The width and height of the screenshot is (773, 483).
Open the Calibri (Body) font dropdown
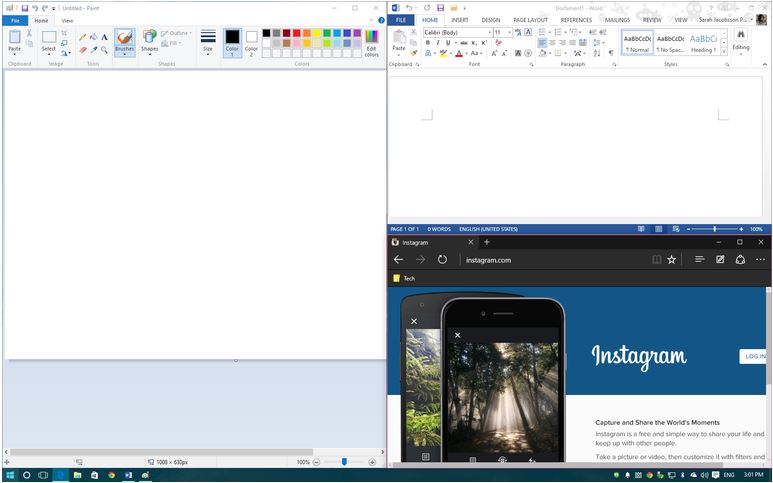point(458,33)
